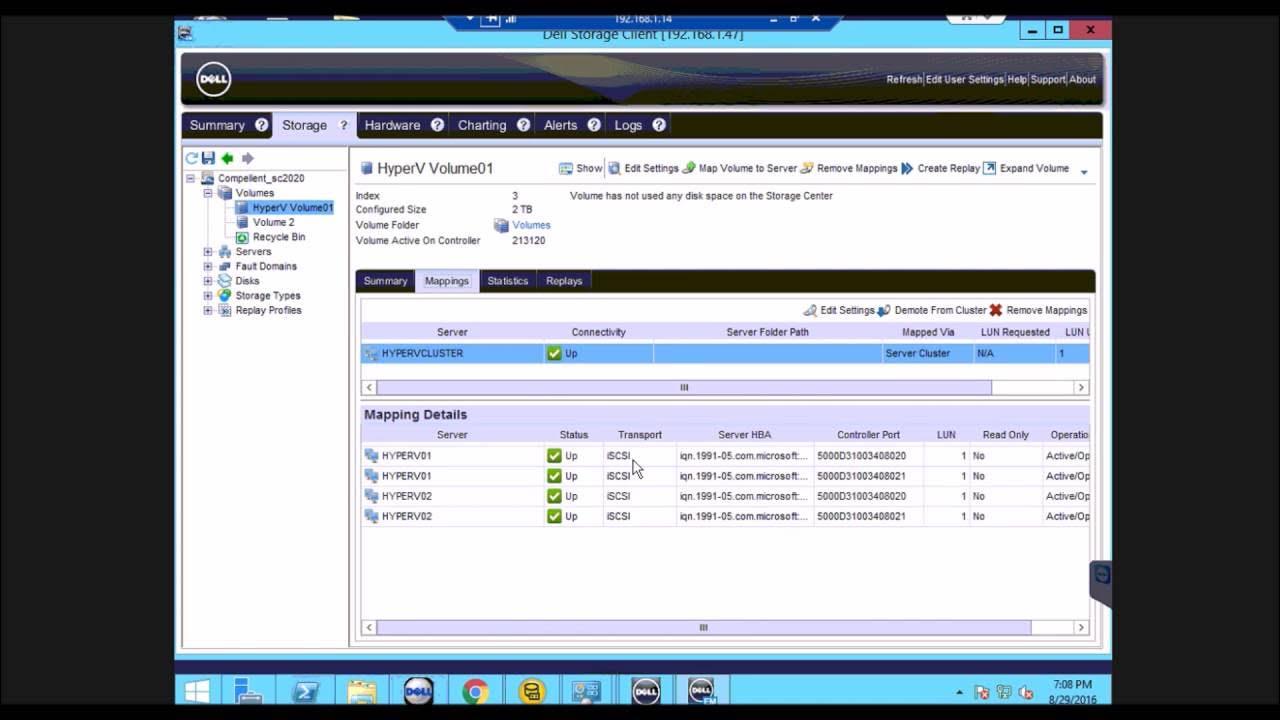Click the volume speaker tray icon
1280x720 pixels.
point(1026,692)
